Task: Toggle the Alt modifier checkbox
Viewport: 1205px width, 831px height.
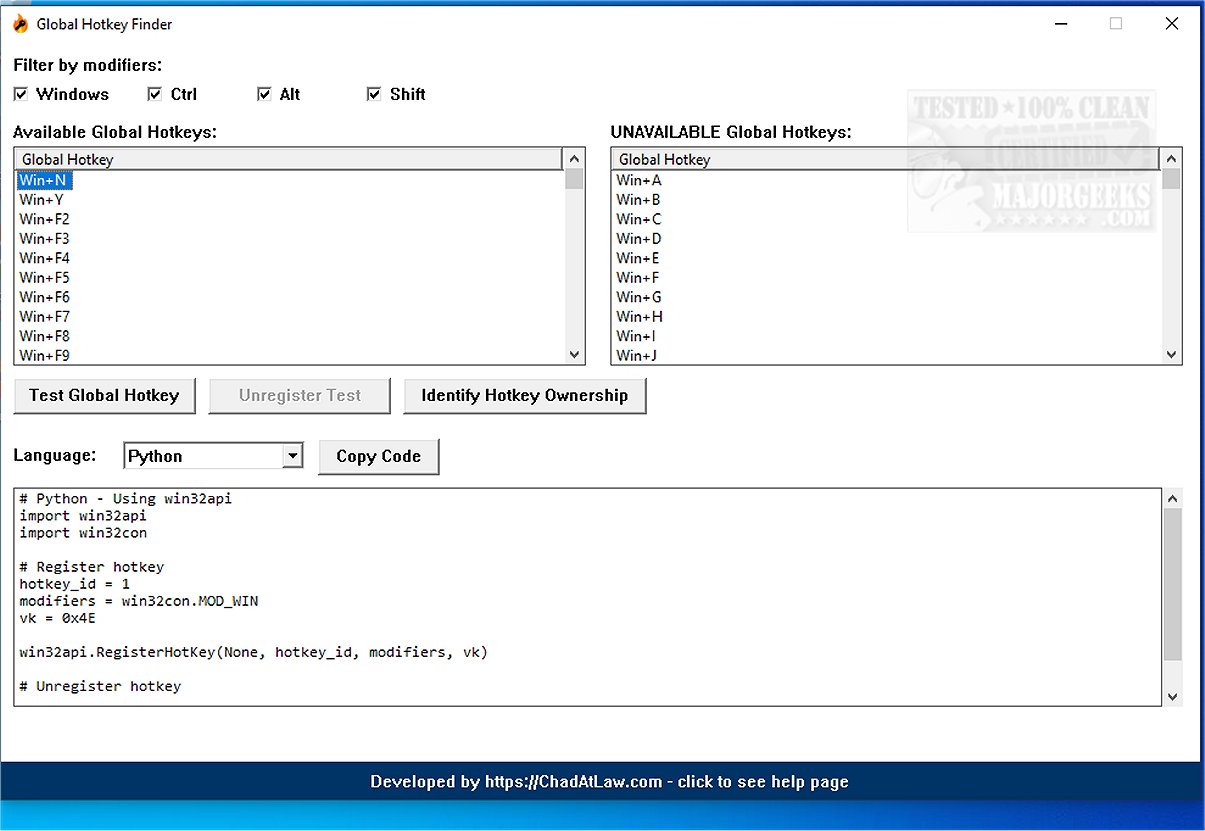Action: point(264,93)
